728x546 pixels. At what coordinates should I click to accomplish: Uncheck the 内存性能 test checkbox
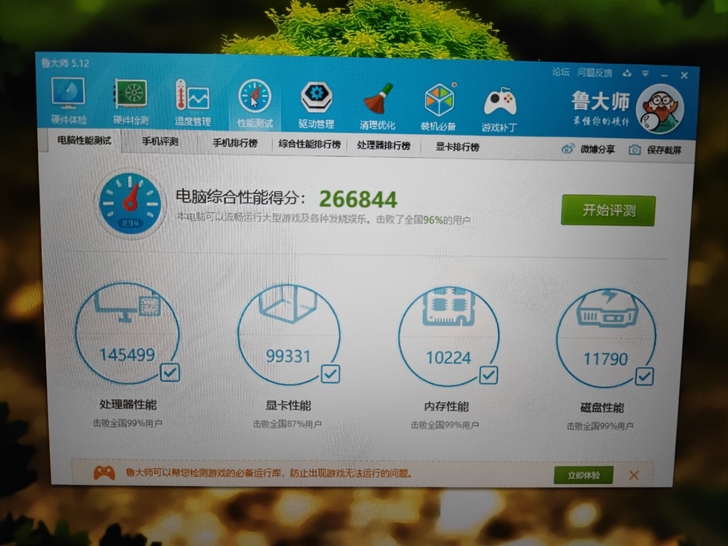point(488,375)
